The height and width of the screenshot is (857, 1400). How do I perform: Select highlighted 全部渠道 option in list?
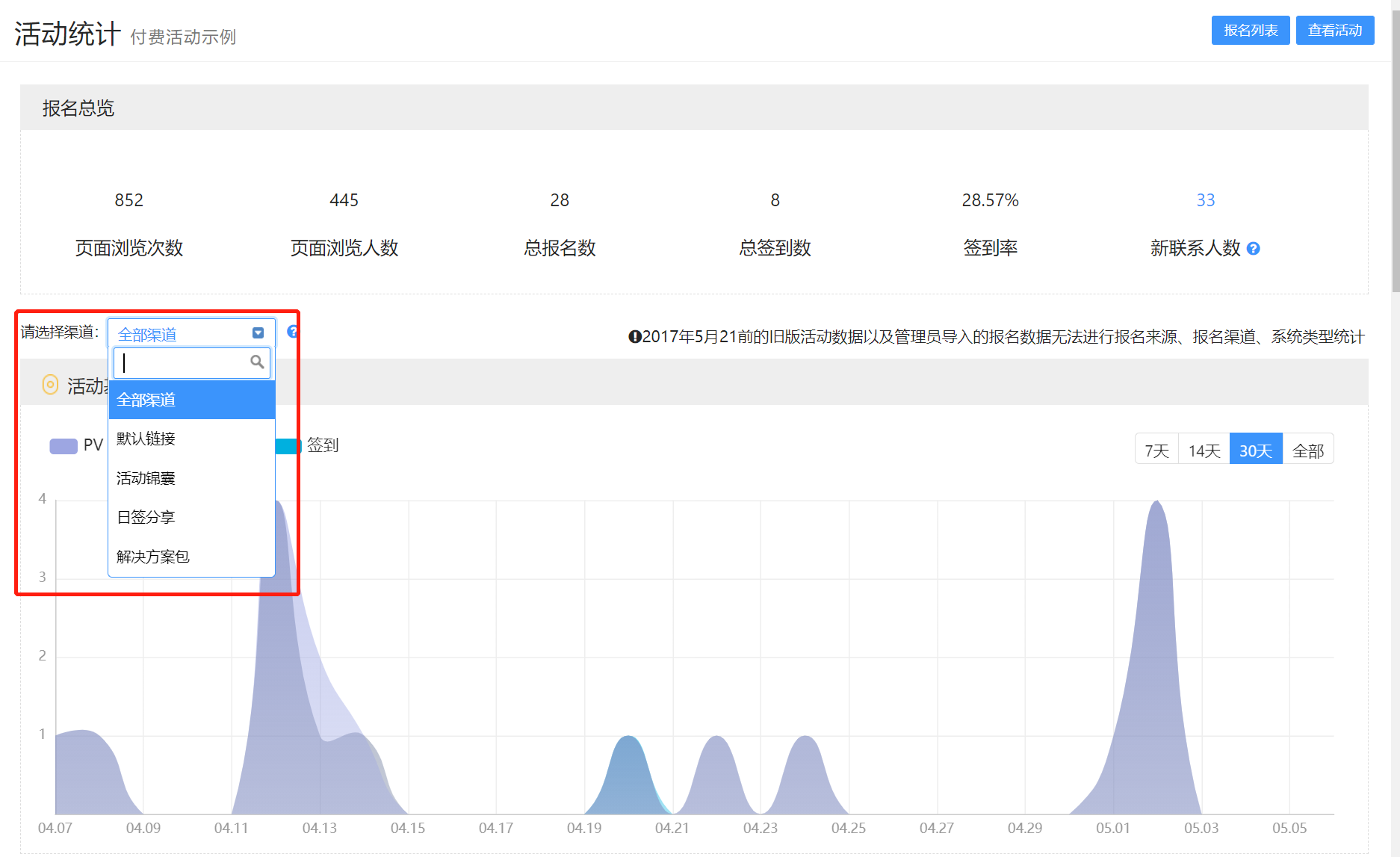(x=146, y=400)
